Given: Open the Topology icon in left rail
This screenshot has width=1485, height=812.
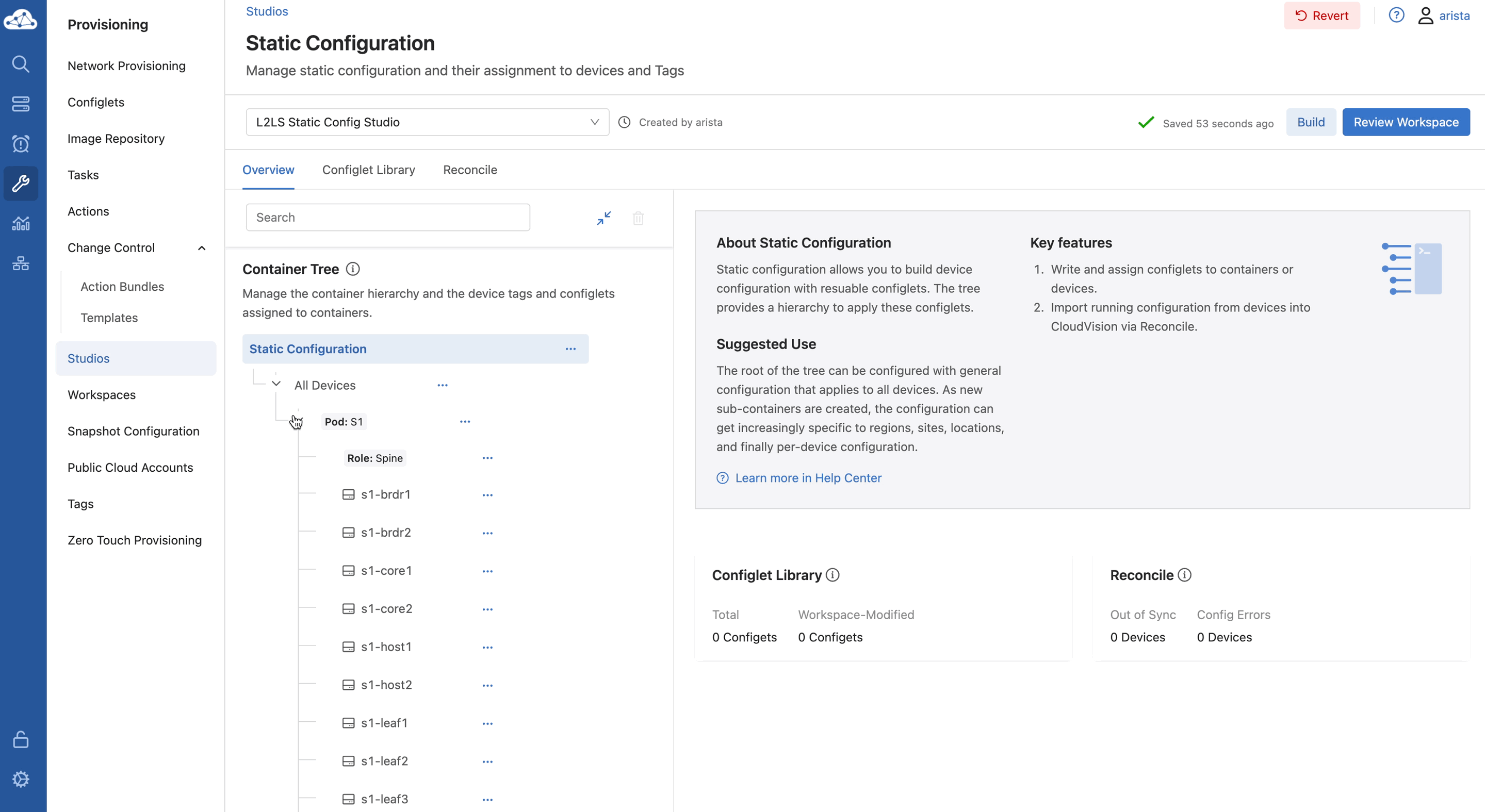Looking at the screenshot, I should pyautogui.click(x=21, y=263).
